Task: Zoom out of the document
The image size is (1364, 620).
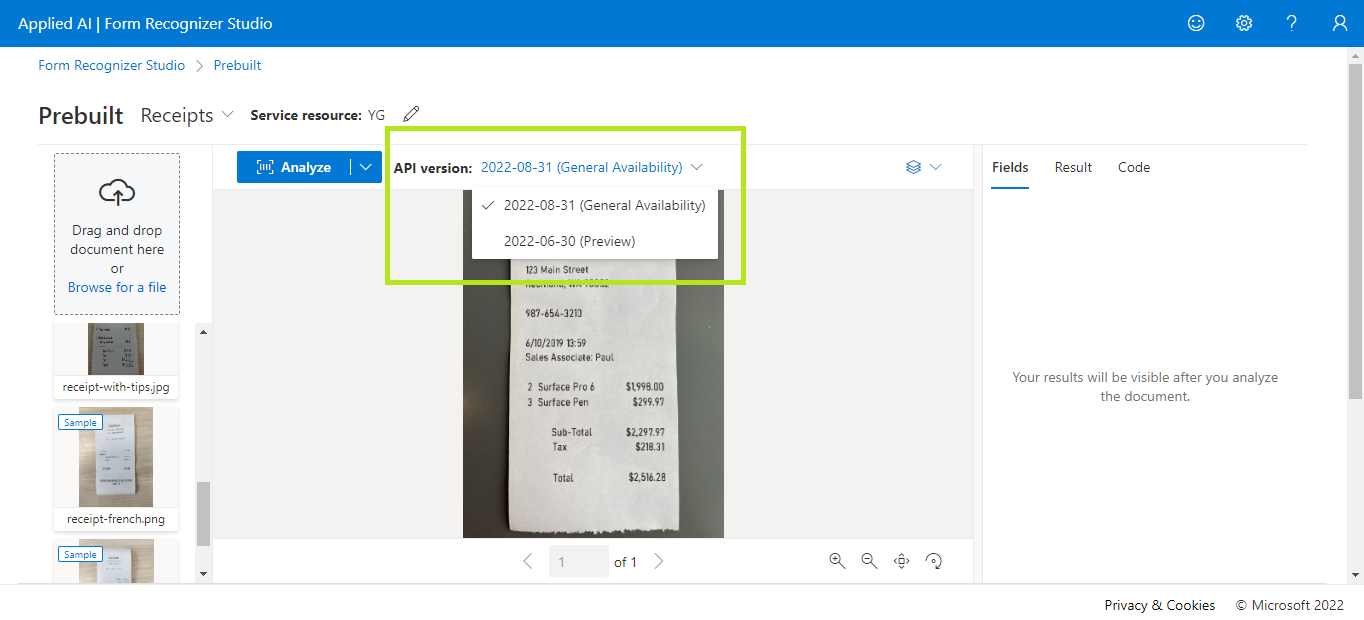Action: [x=870, y=561]
